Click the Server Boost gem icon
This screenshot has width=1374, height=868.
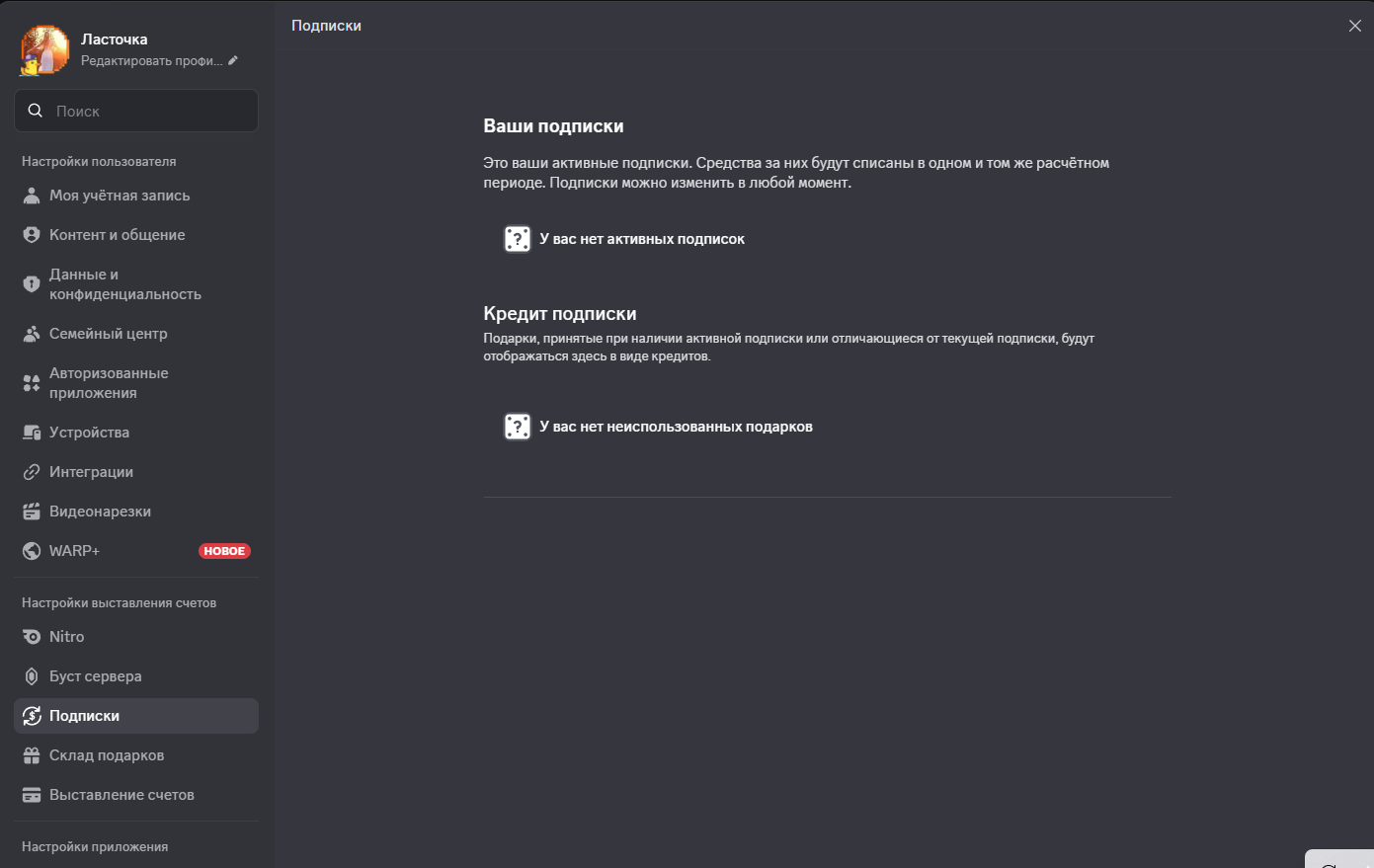point(32,676)
